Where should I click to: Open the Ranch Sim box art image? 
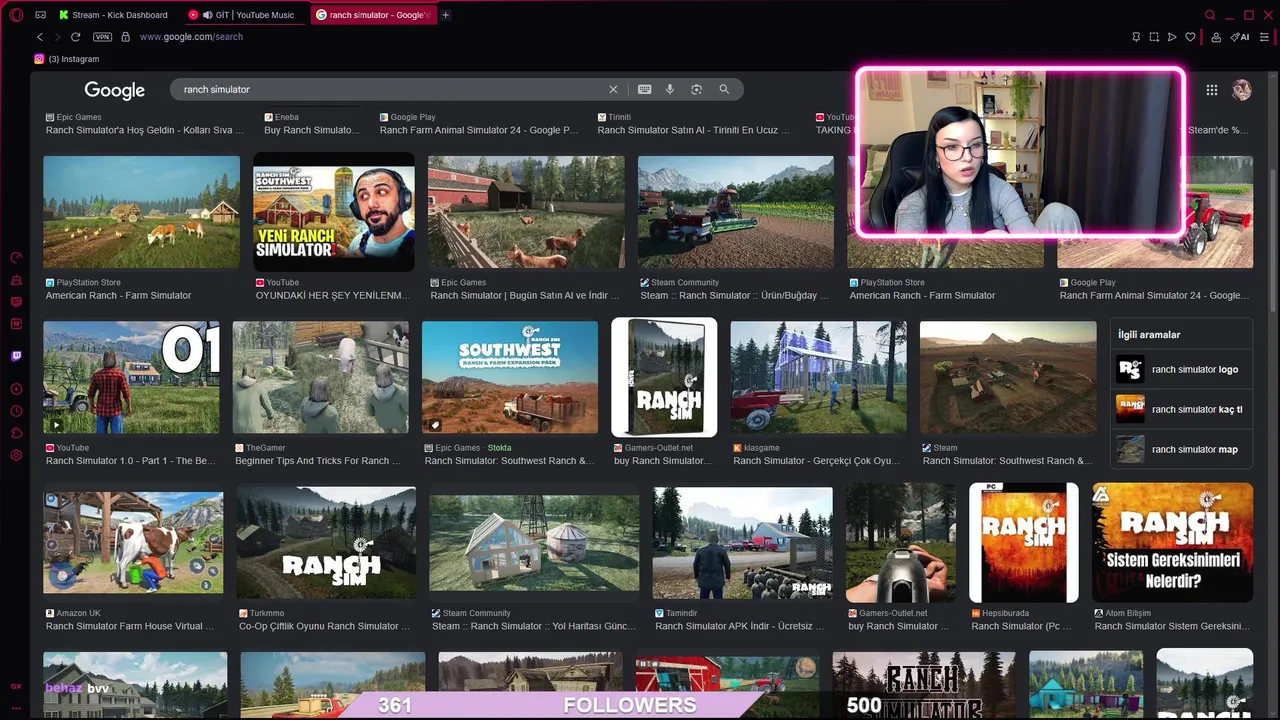click(x=664, y=378)
